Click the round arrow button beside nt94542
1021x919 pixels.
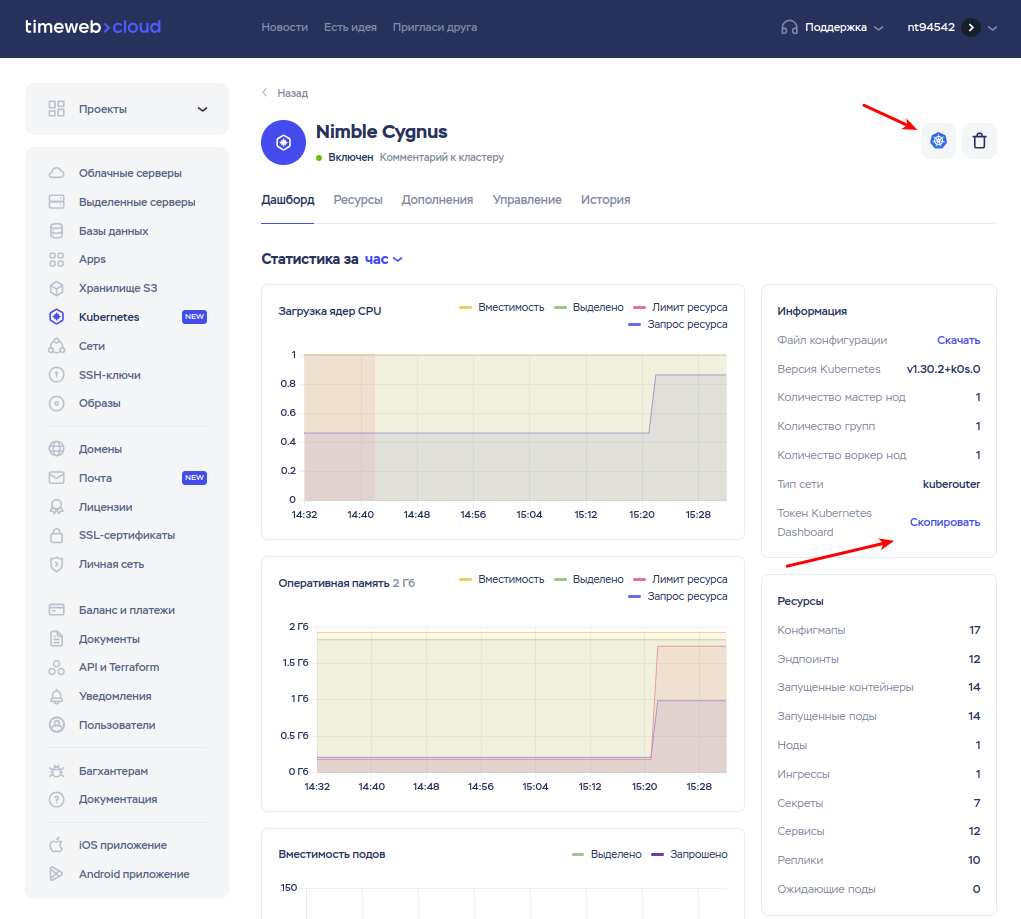pos(971,27)
